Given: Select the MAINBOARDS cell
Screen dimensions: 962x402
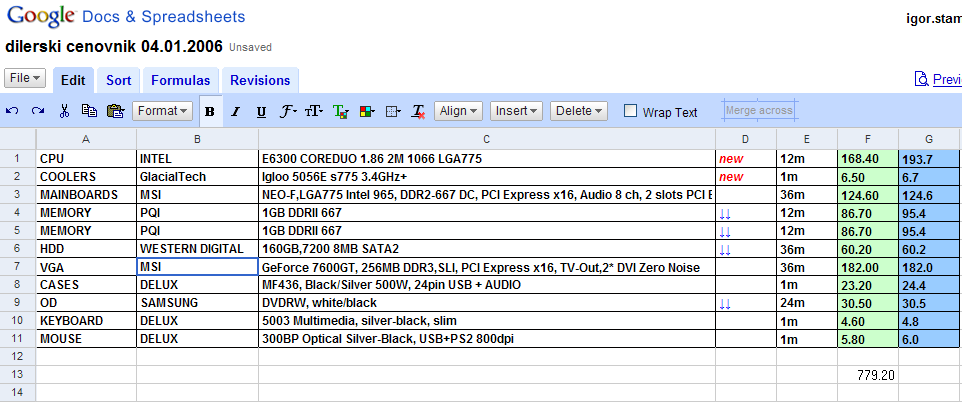Looking at the screenshot, I should click(86, 195).
